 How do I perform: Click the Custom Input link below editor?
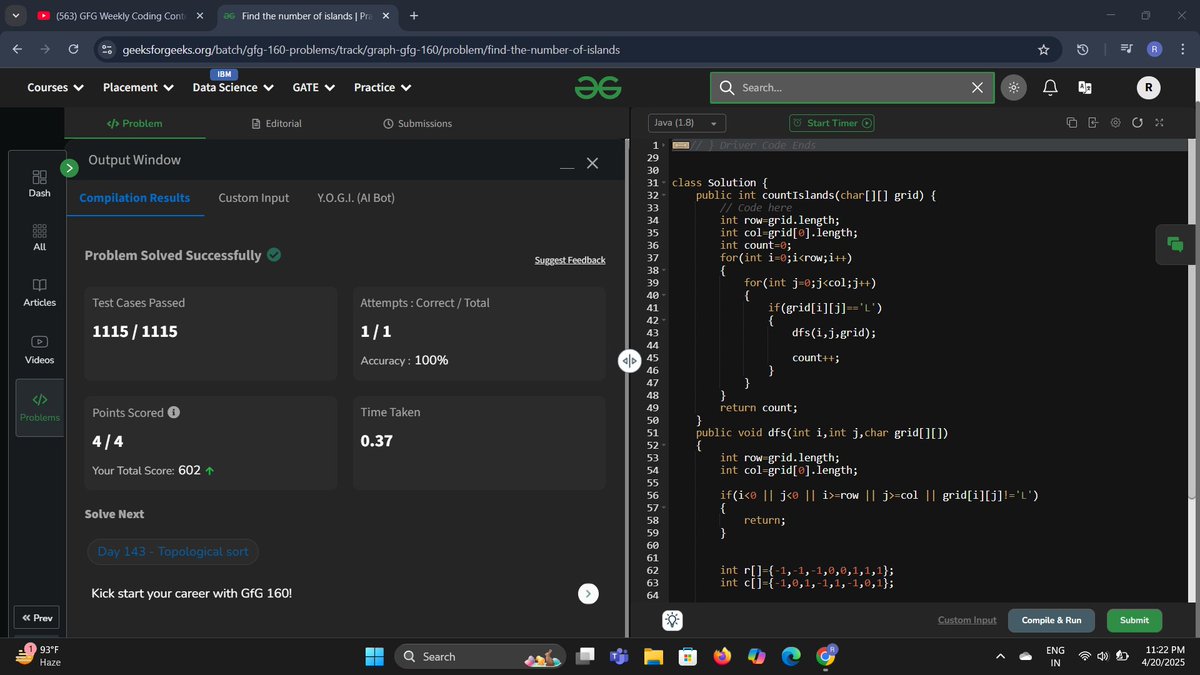tap(967, 620)
